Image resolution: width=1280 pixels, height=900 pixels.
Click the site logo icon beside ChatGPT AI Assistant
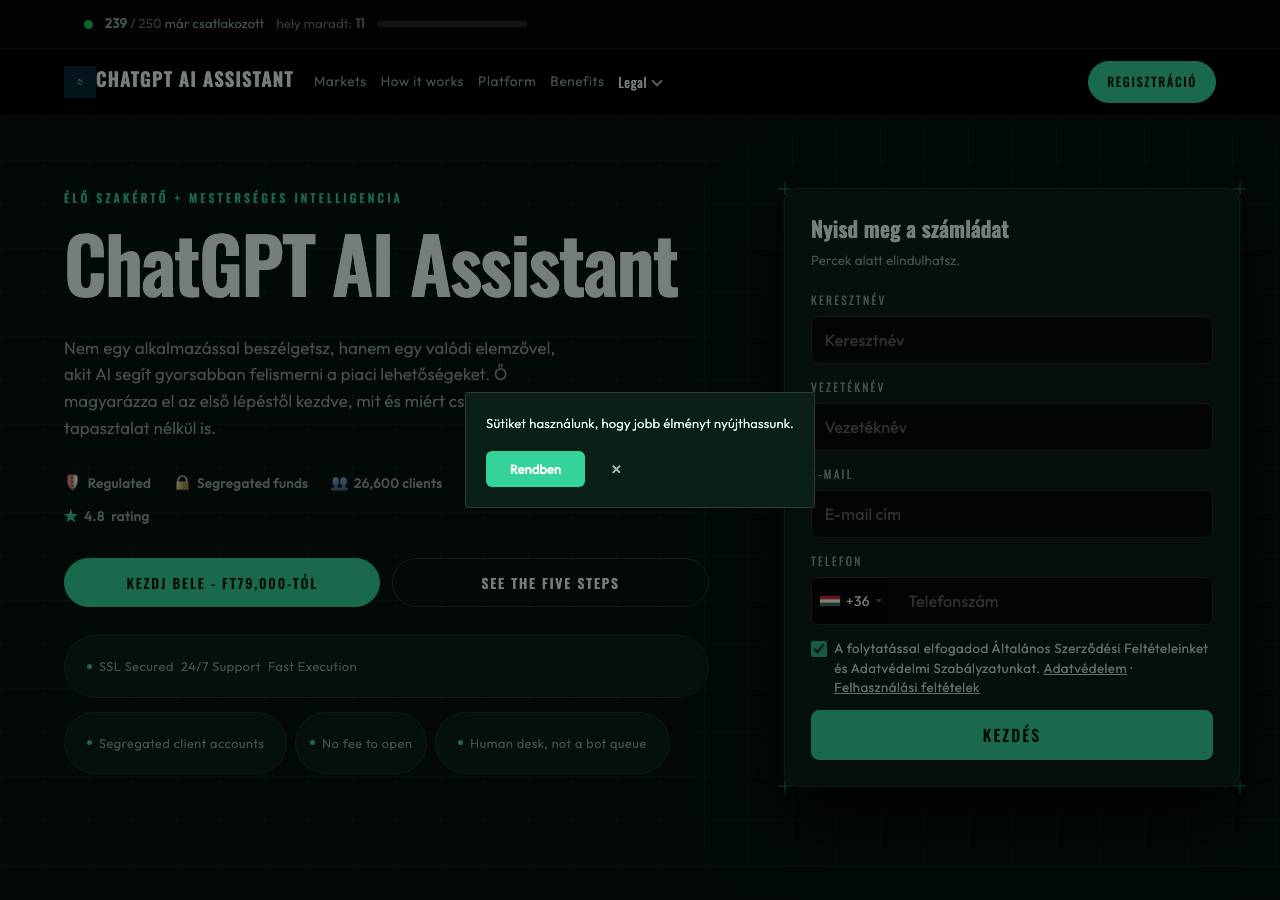(x=80, y=82)
